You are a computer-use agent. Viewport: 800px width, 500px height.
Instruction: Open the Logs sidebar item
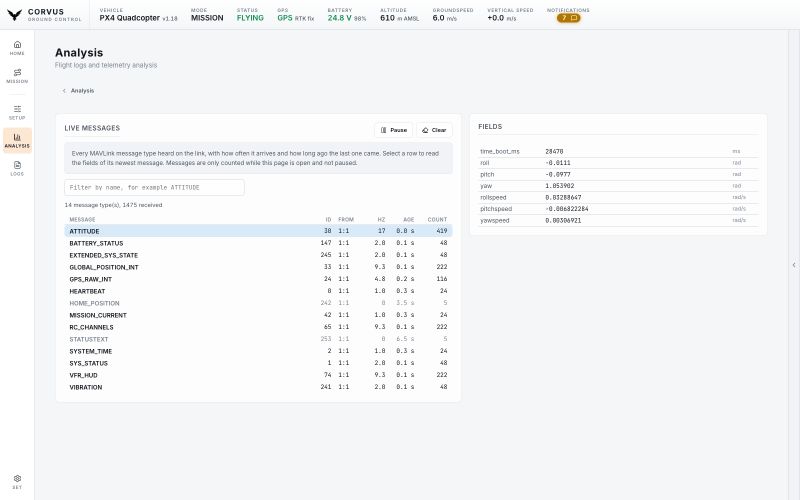tap(17, 168)
